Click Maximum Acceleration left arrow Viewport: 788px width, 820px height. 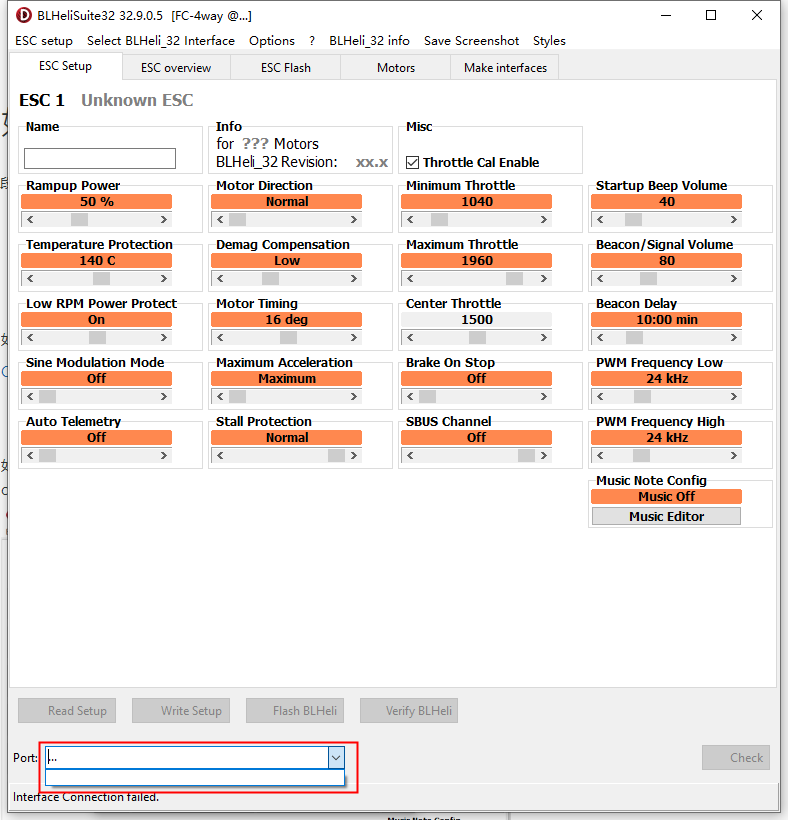tap(220, 397)
